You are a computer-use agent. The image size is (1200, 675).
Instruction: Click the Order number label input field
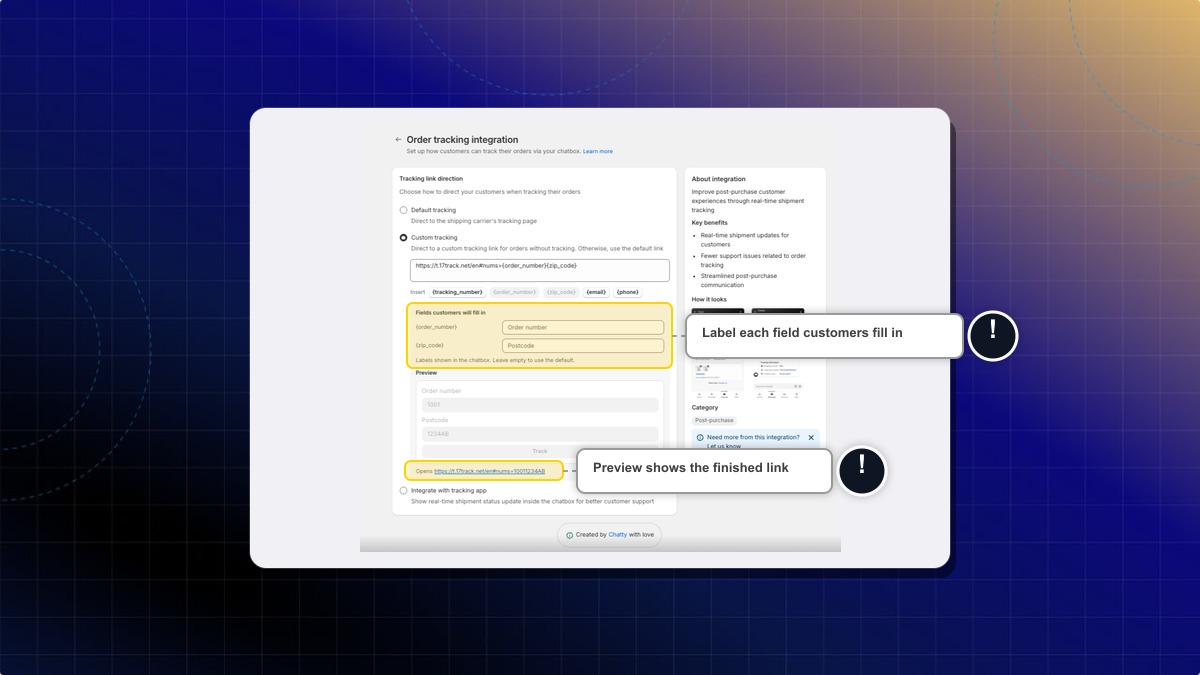(583, 327)
